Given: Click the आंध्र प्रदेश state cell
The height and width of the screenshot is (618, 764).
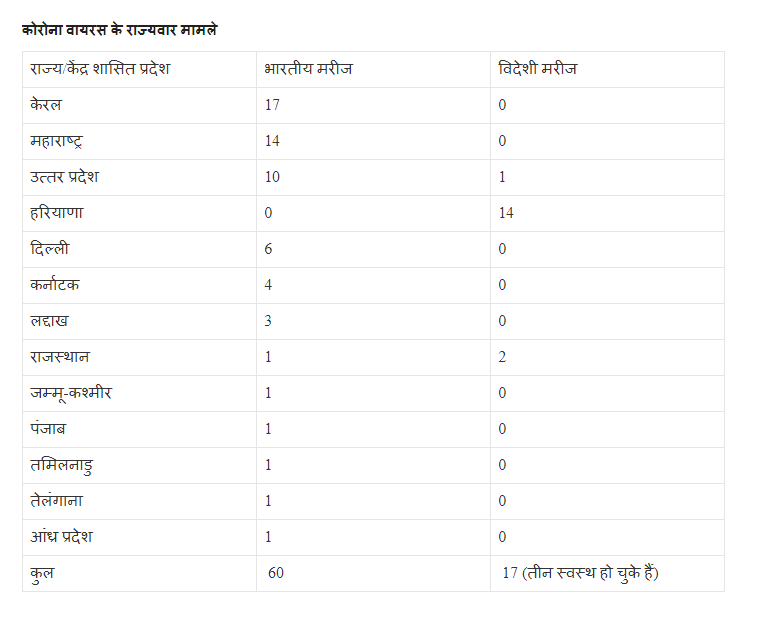Looking at the screenshot, I should [x=139, y=538].
